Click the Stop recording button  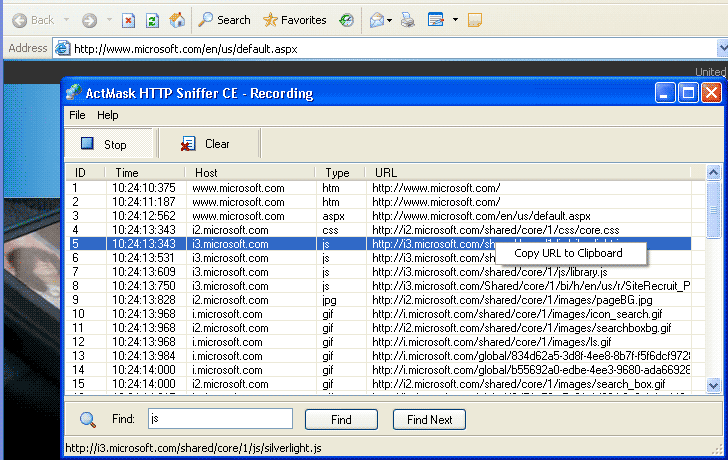click(109, 144)
